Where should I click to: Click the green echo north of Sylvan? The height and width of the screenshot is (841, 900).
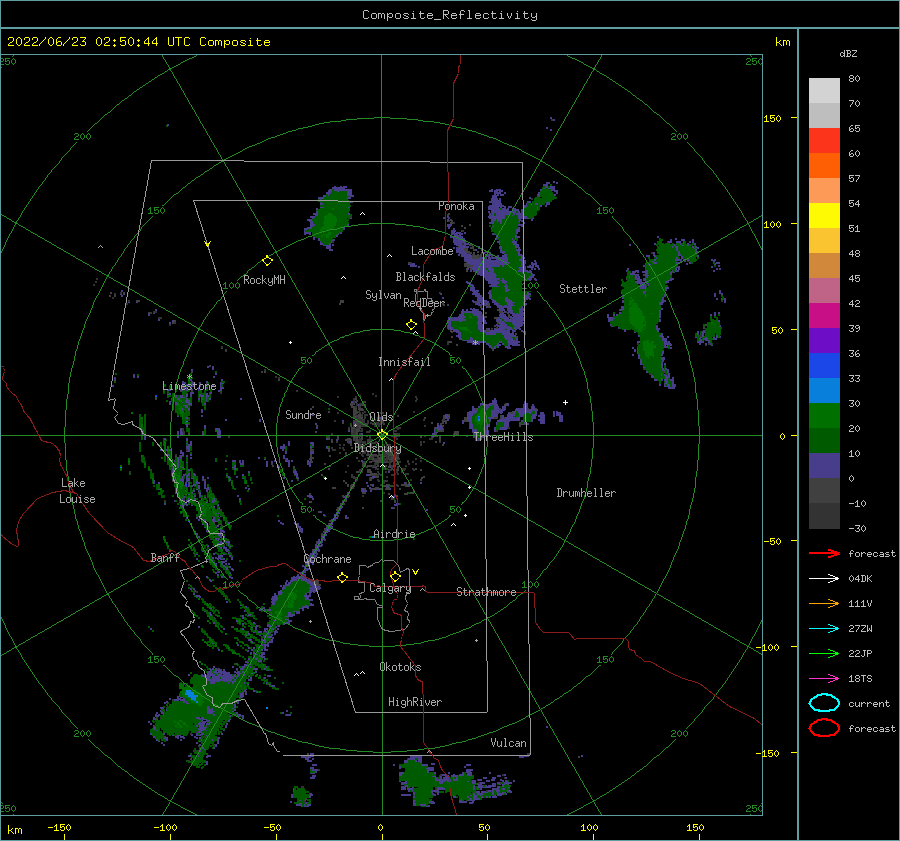click(x=331, y=216)
